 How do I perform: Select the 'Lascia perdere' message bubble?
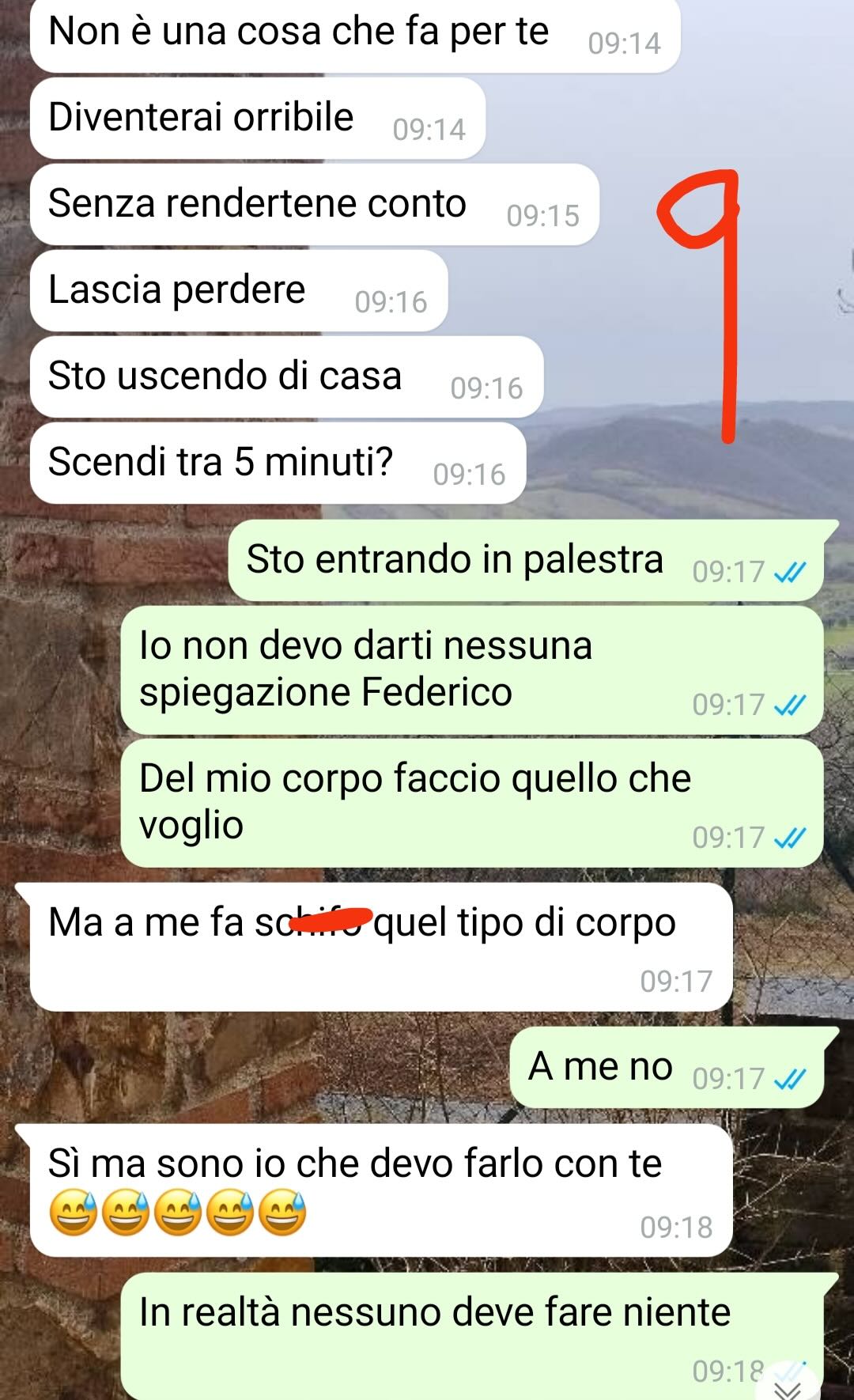point(239,290)
